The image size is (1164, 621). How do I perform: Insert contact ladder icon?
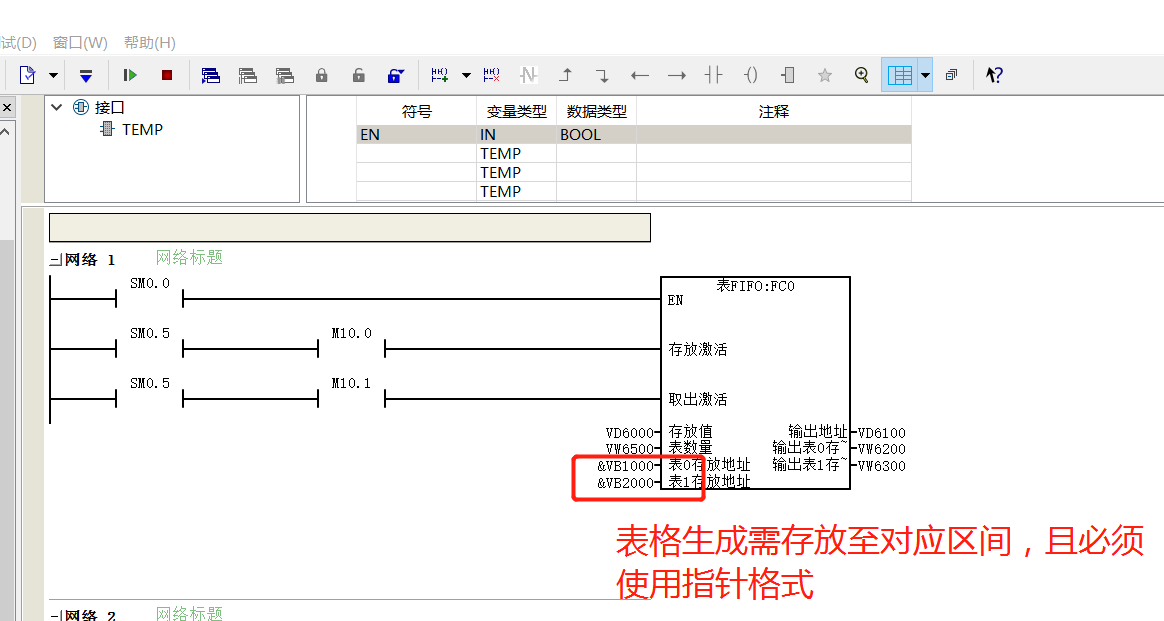[713, 75]
